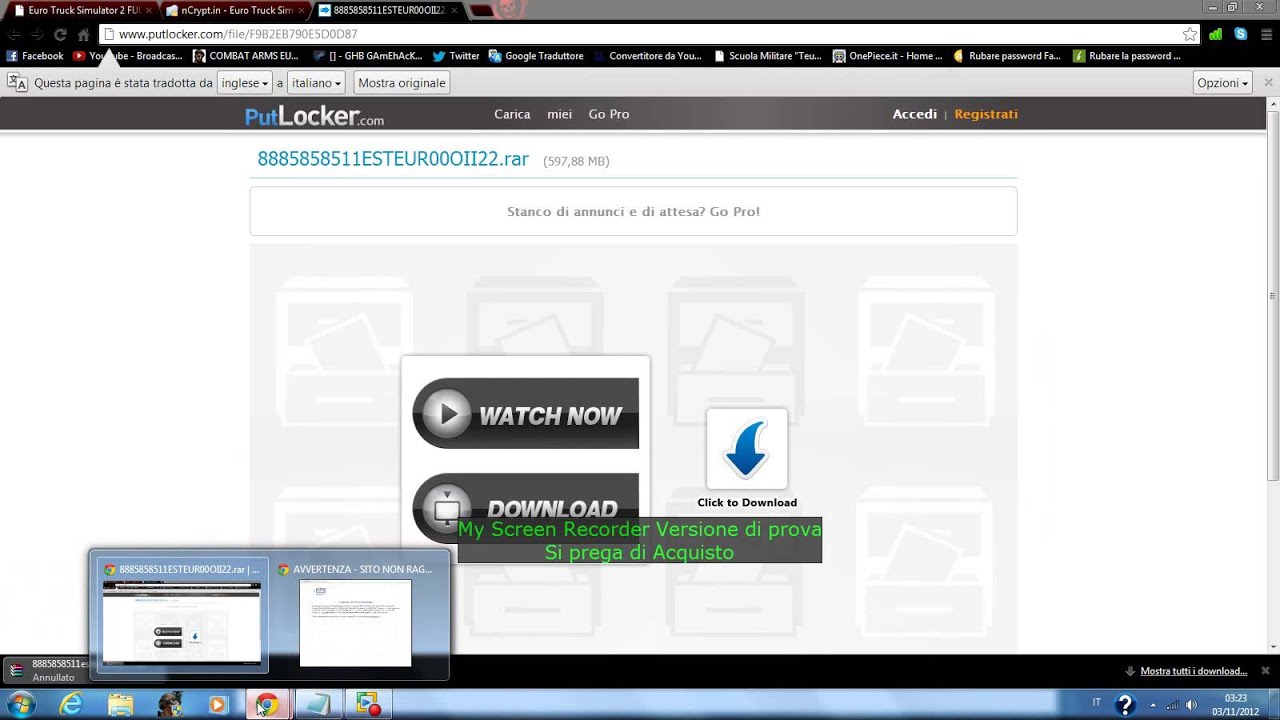Close the downloads bar
This screenshot has height=720, width=1280.
coord(1265,671)
